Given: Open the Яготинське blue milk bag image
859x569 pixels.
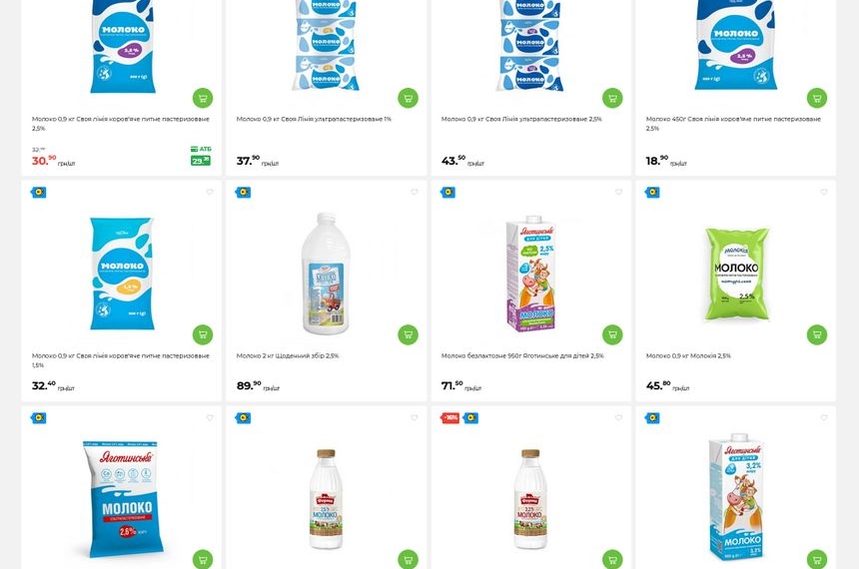Looking at the screenshot, I should (122, 498).
